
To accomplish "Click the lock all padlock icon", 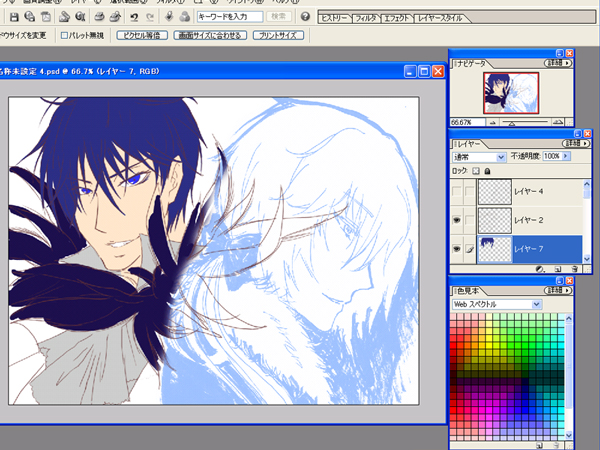I will click(x=487, y=171).
